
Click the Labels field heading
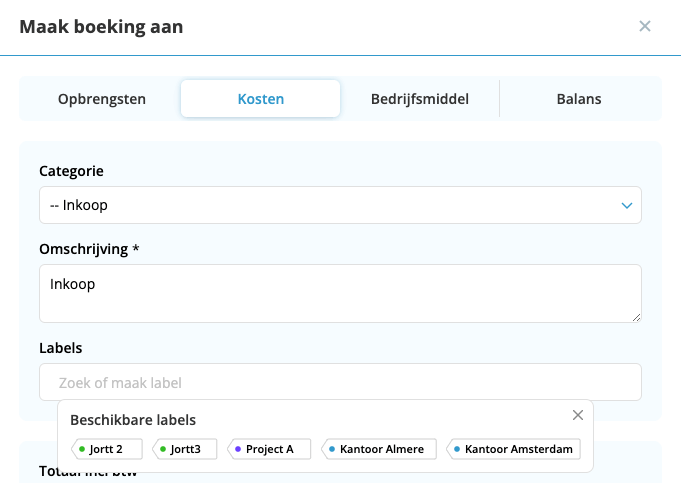[60, 348]
